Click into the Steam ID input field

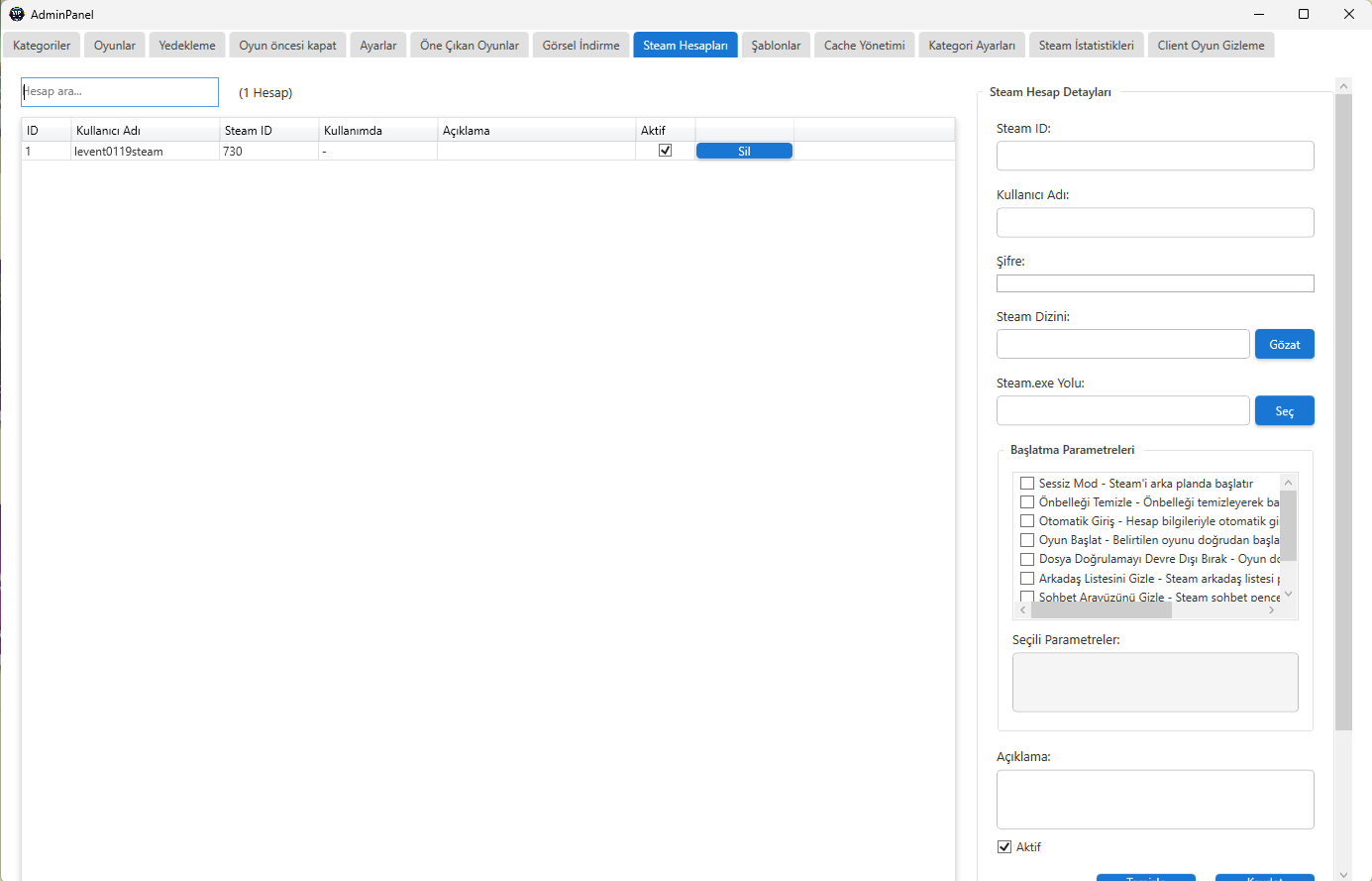1155,156
